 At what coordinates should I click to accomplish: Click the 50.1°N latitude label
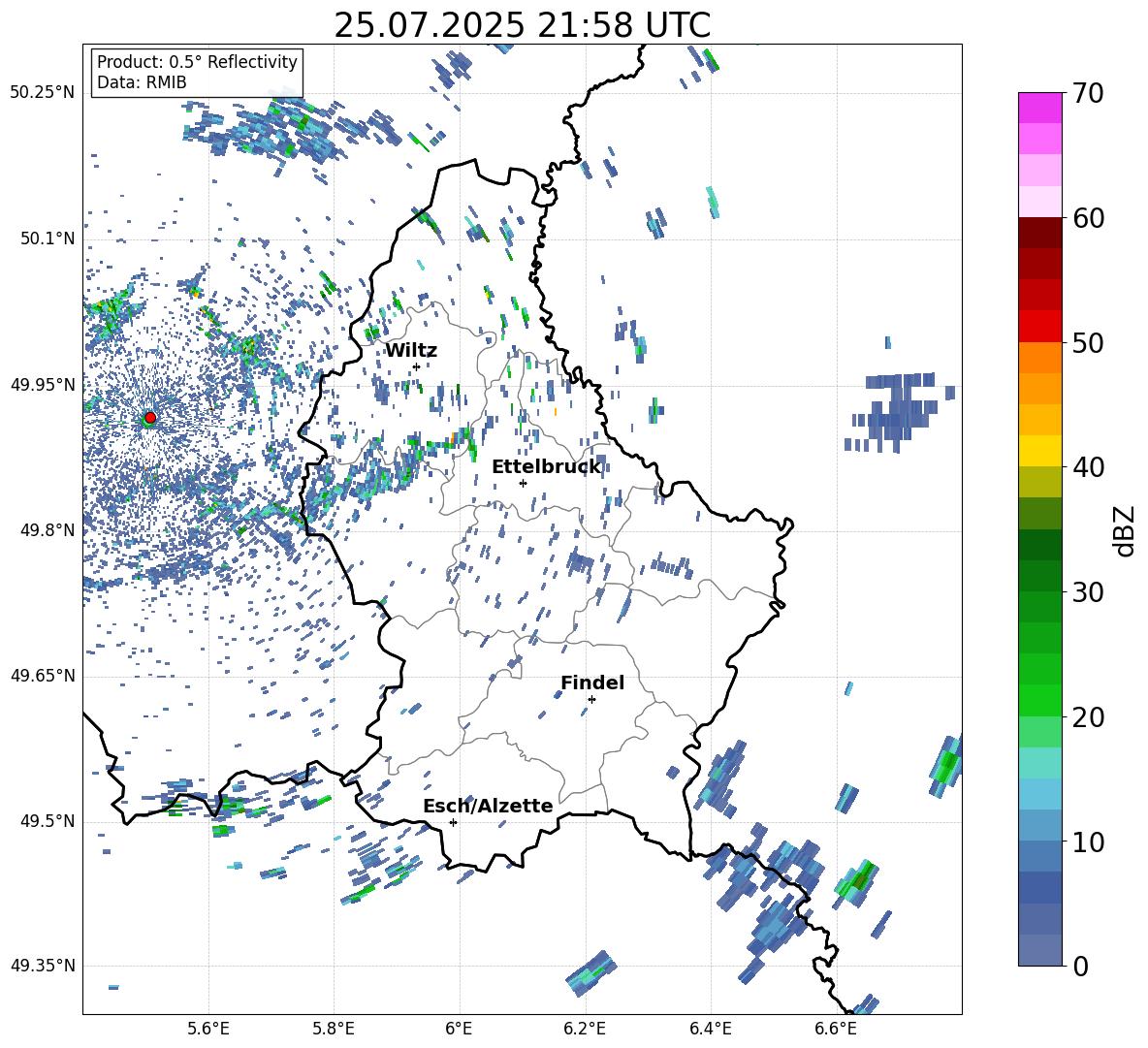click(x=47, y=238)
